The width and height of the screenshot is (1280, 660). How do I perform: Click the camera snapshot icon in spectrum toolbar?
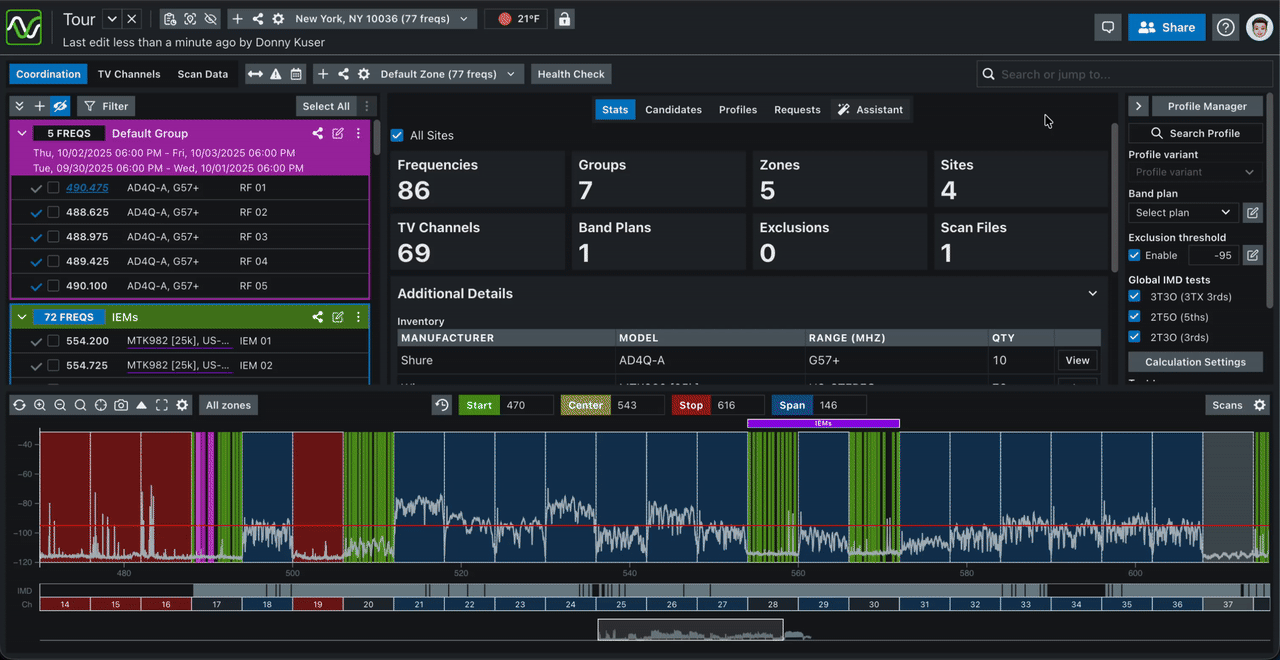tap(121, 405)
